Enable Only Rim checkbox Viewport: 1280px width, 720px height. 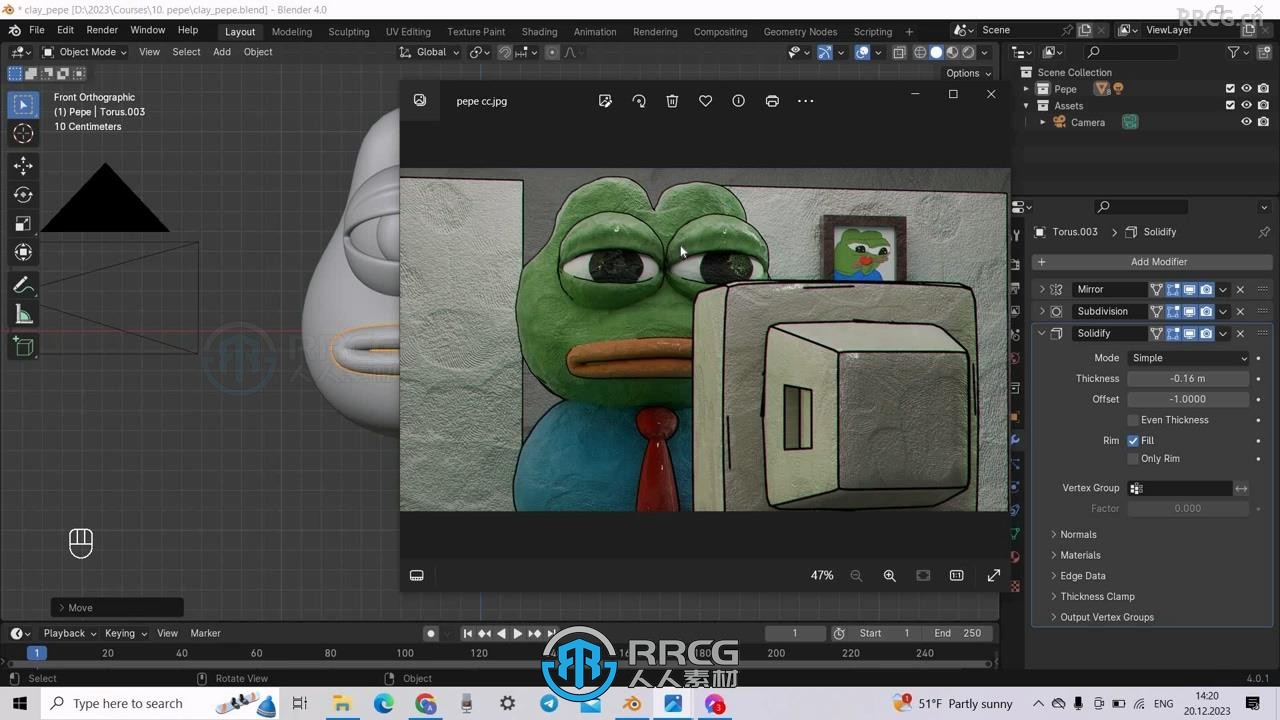tap(1133, 459)
